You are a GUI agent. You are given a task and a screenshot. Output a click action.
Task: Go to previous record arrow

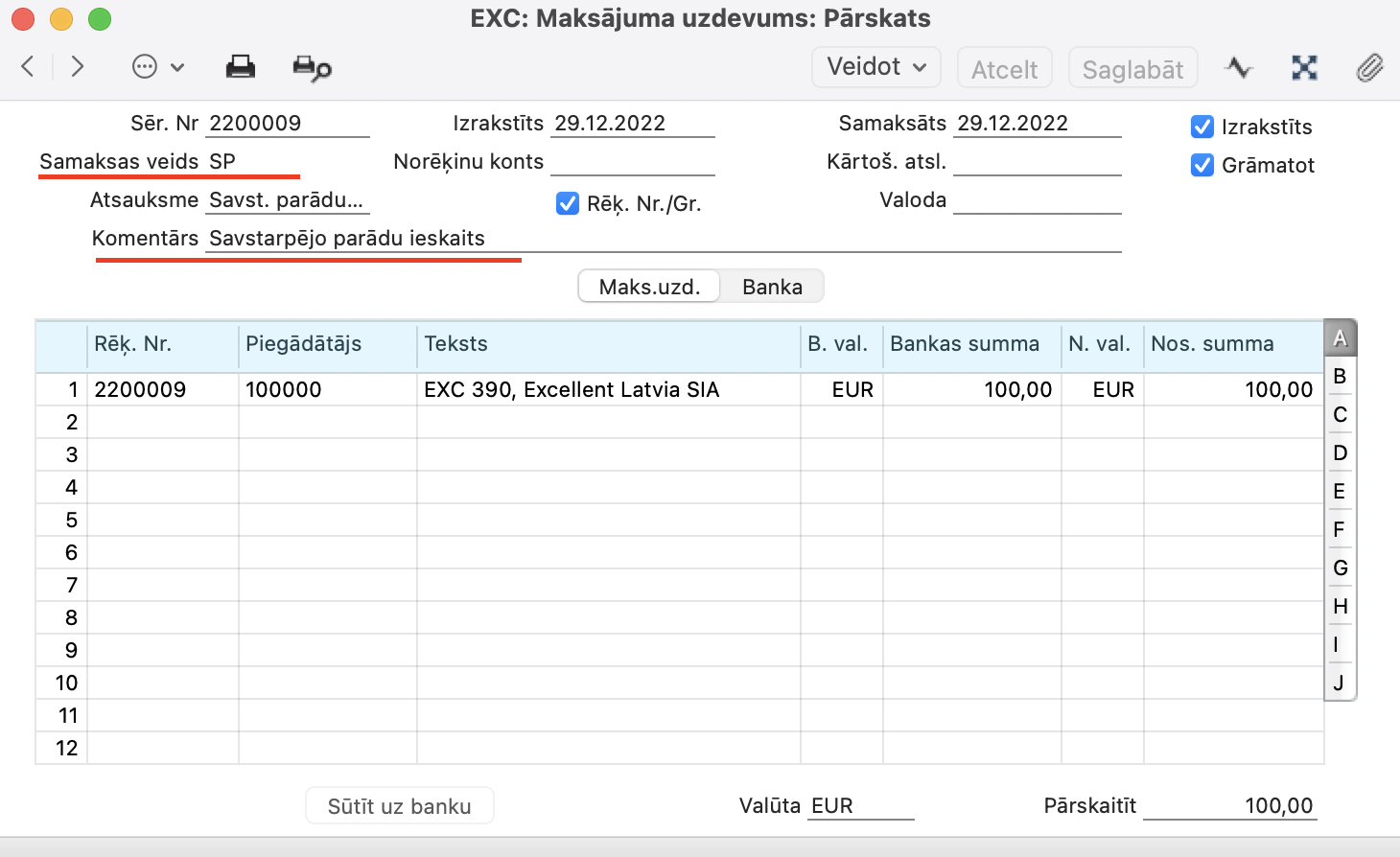coord(28,66)
